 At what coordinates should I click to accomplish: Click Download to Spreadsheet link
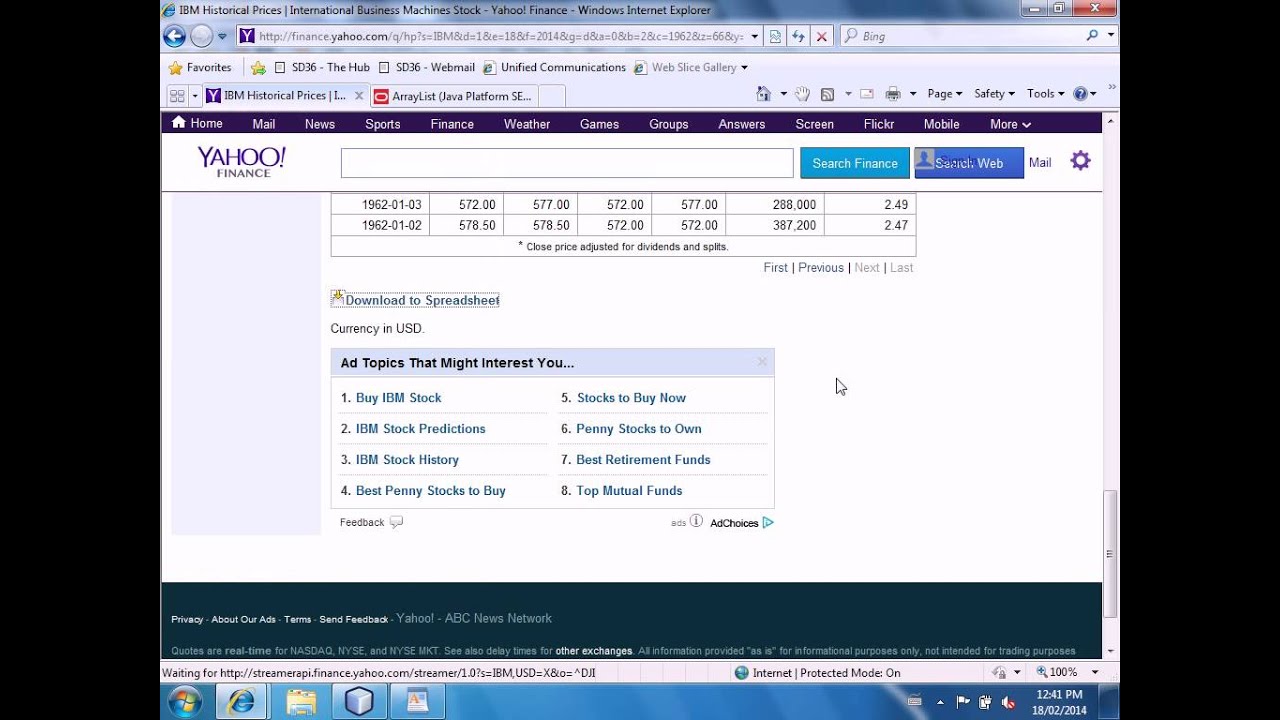coord(422,300)
